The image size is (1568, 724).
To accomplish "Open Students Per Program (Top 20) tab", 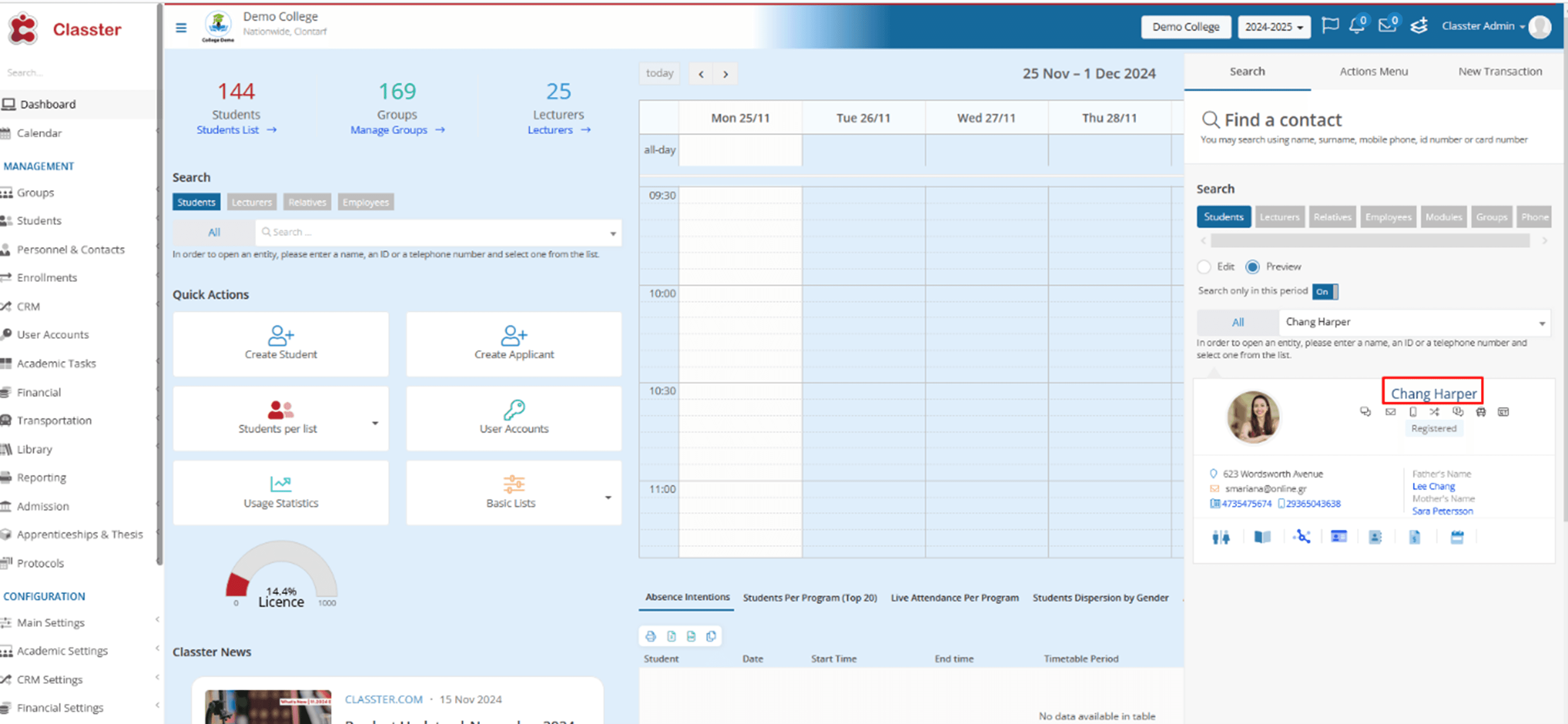I will [810, 597].
